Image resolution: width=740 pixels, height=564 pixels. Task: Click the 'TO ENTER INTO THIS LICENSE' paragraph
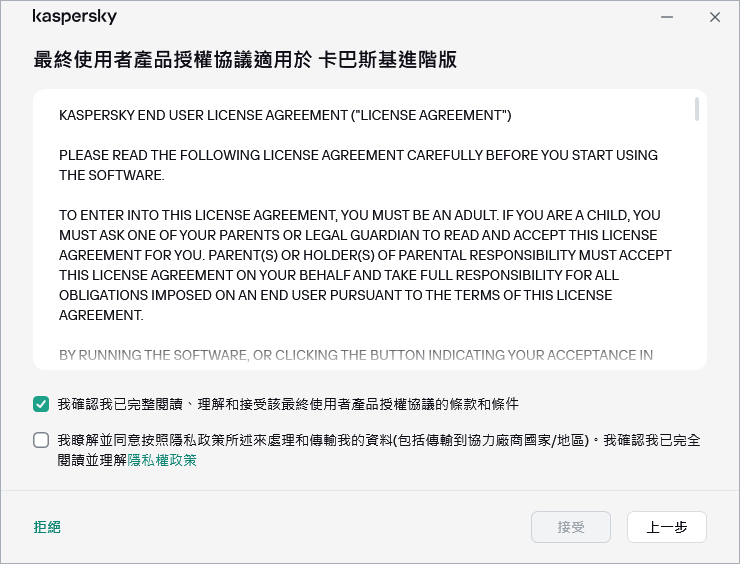pyautogui.click(x=365, y=265)
